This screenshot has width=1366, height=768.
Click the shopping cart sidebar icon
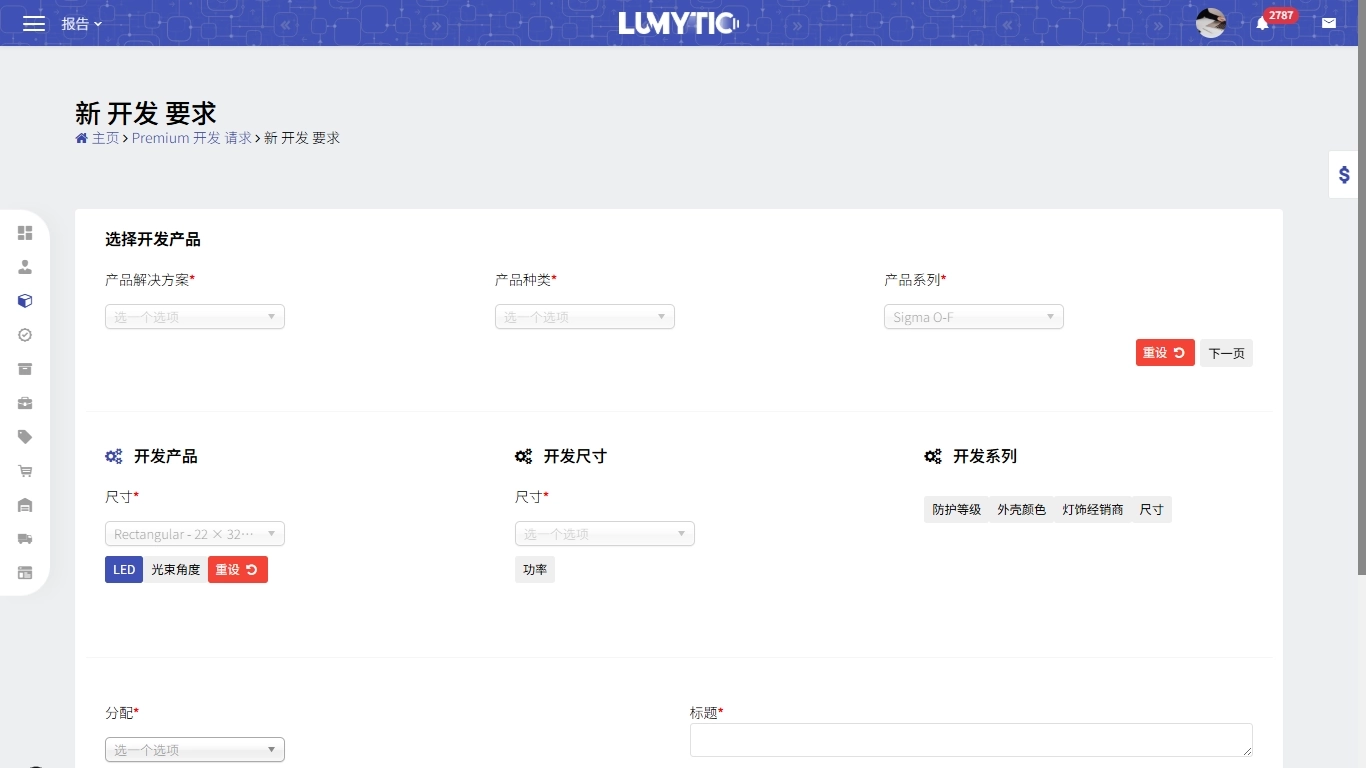coord(25,471)
